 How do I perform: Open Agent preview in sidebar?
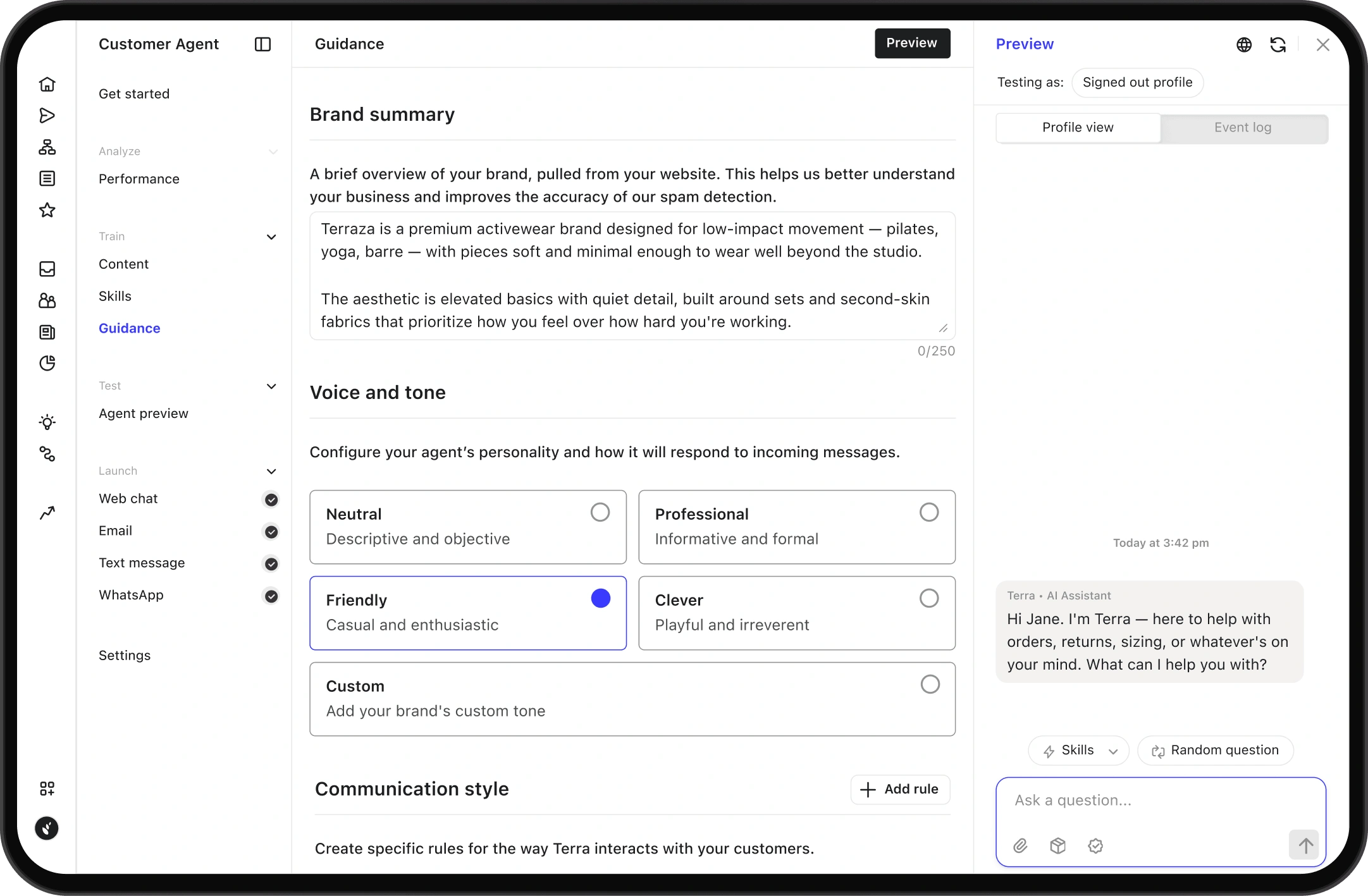click(144, 414)
